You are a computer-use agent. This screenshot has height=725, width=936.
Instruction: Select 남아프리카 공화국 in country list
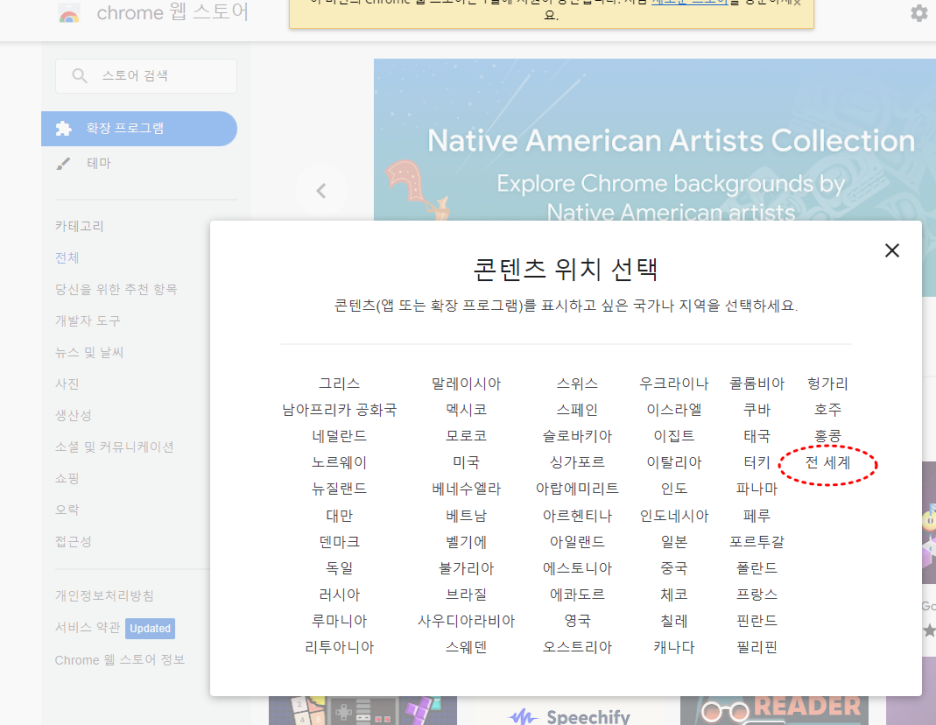coord(339,410)
